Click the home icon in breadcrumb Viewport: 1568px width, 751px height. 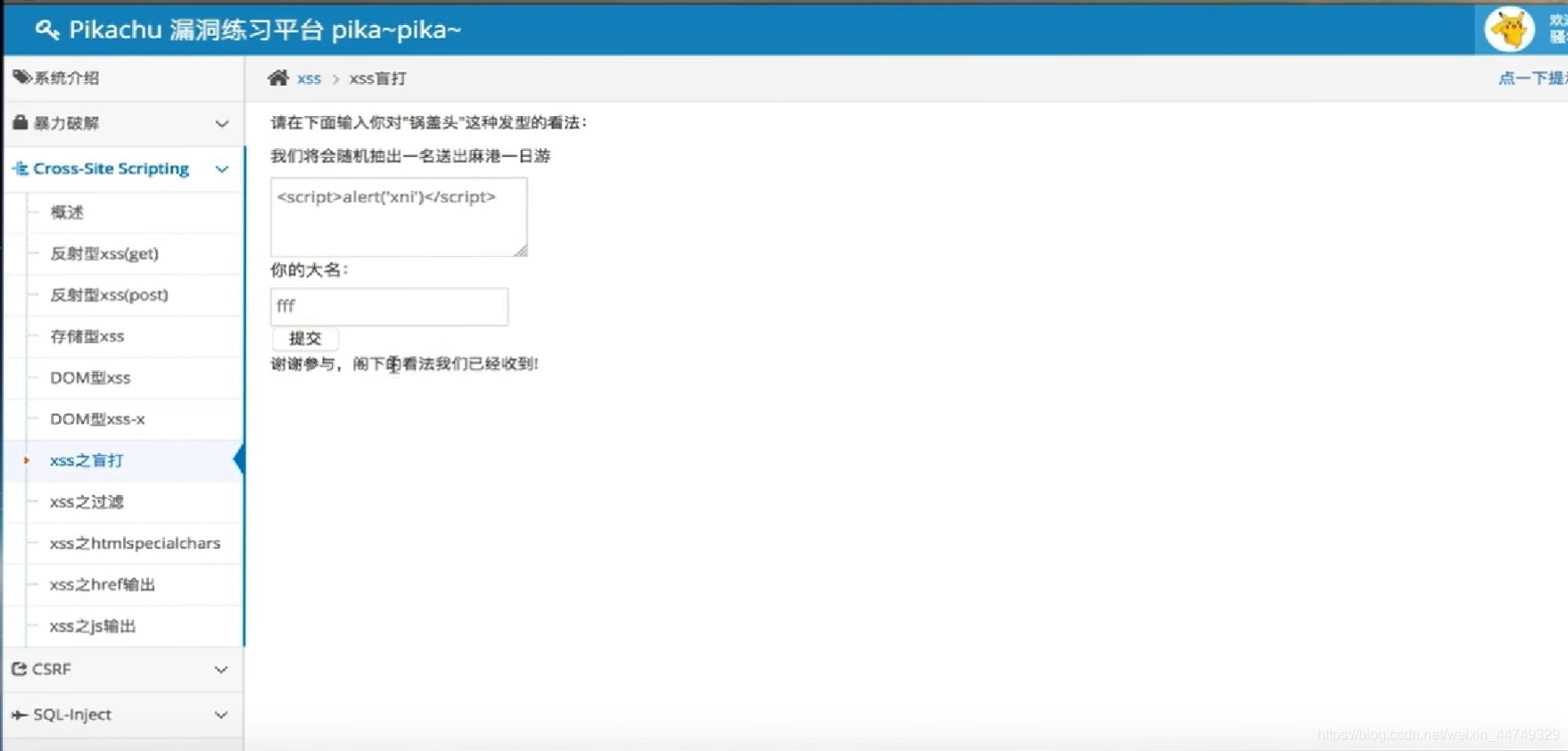tap(278, 78)
